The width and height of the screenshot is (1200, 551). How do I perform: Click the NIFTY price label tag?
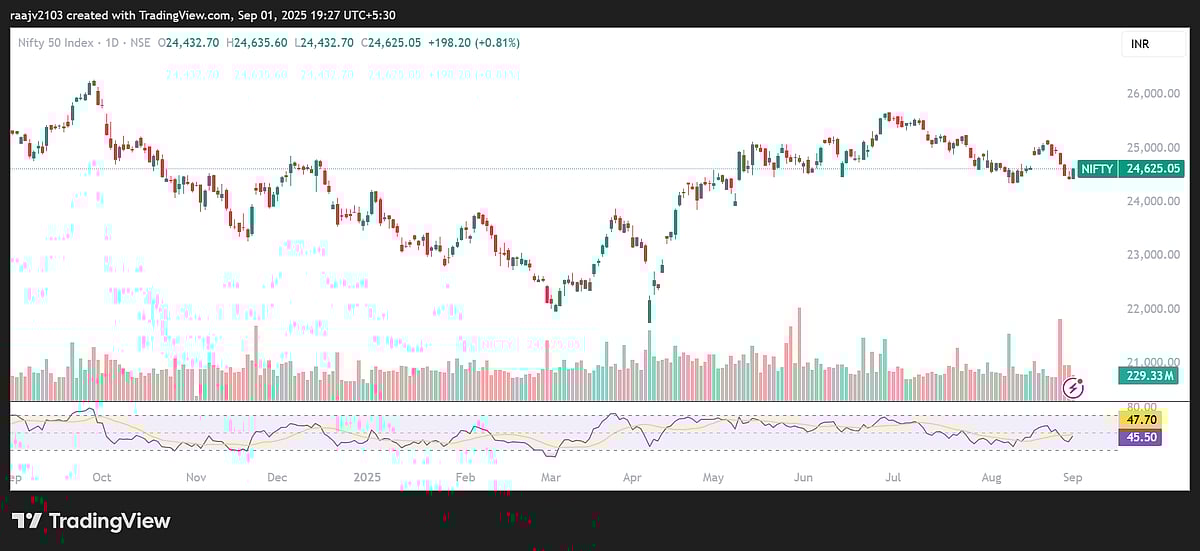coord(1097,170)
